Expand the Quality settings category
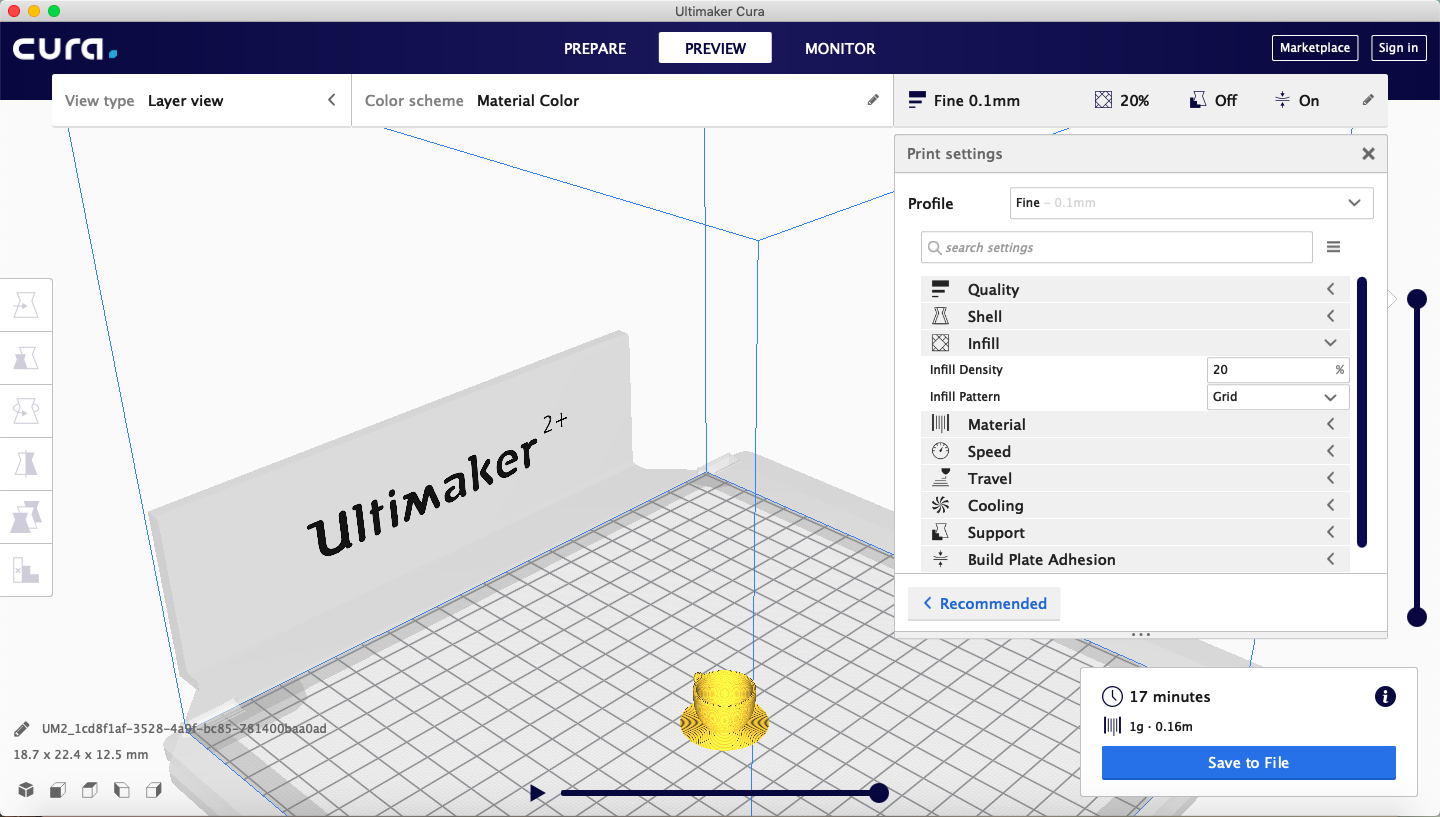Image resolution: width=1440 pixels, height=817 pixels. pyautogui.click(x=1135, y=289)
